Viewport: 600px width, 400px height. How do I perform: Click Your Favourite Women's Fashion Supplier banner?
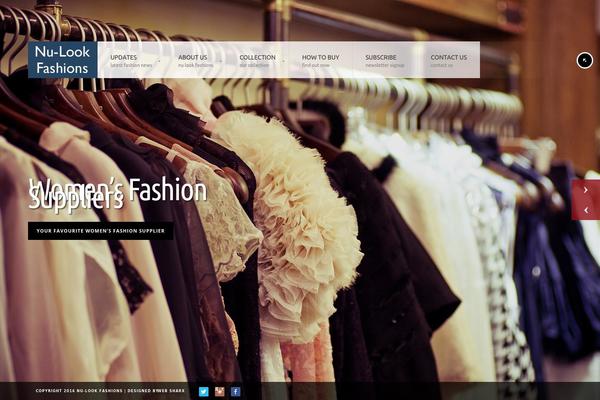pyautogui.click(x=100, y=231)
